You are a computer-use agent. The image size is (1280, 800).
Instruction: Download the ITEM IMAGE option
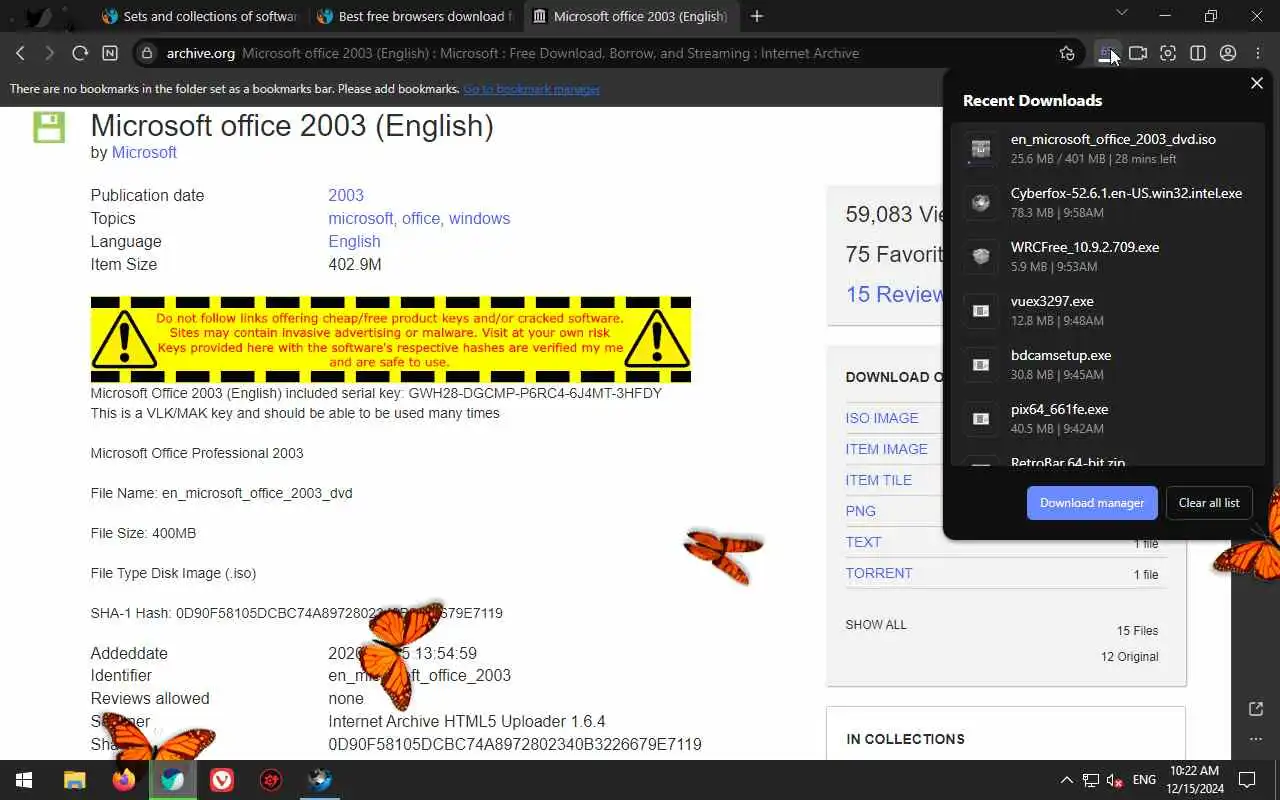point(886,449)
